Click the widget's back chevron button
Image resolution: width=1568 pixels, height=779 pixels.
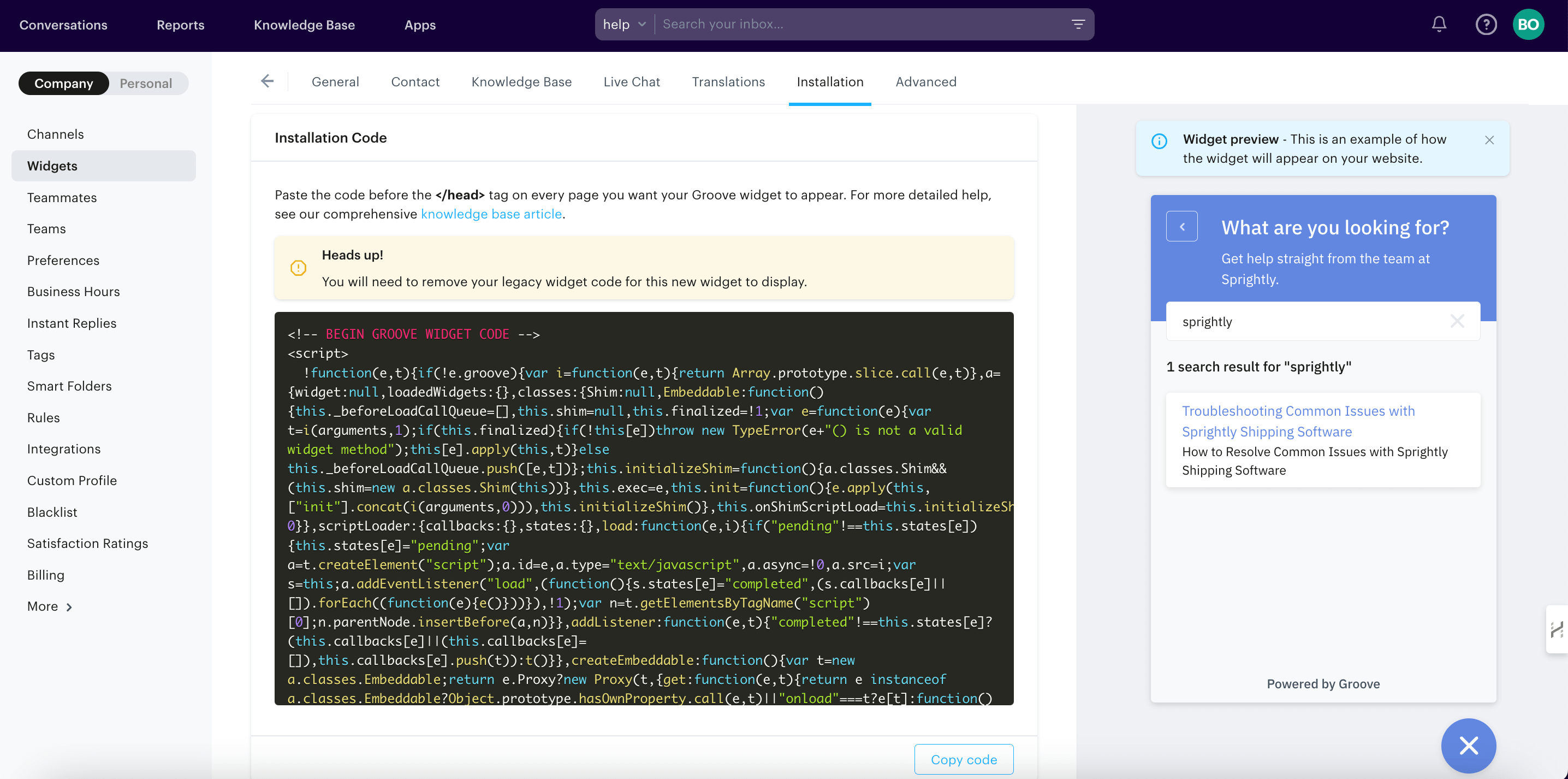pyautogui.click(x=1181, y=227)
